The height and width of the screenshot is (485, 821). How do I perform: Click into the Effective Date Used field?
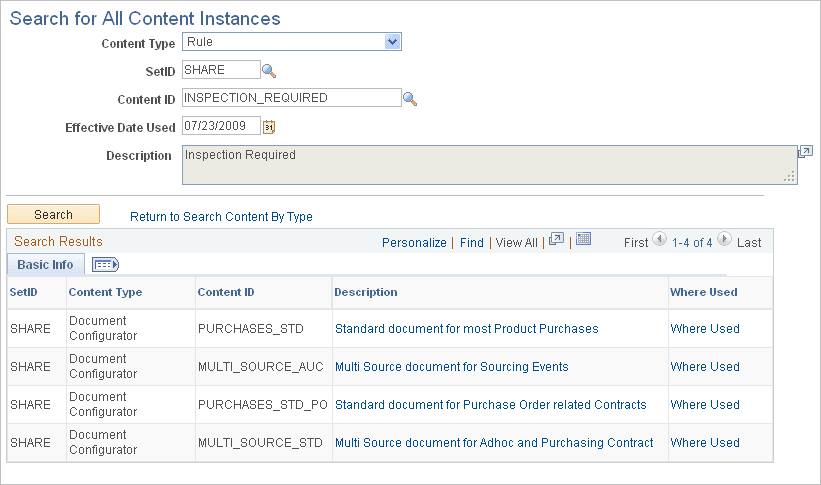coord(221,126)
